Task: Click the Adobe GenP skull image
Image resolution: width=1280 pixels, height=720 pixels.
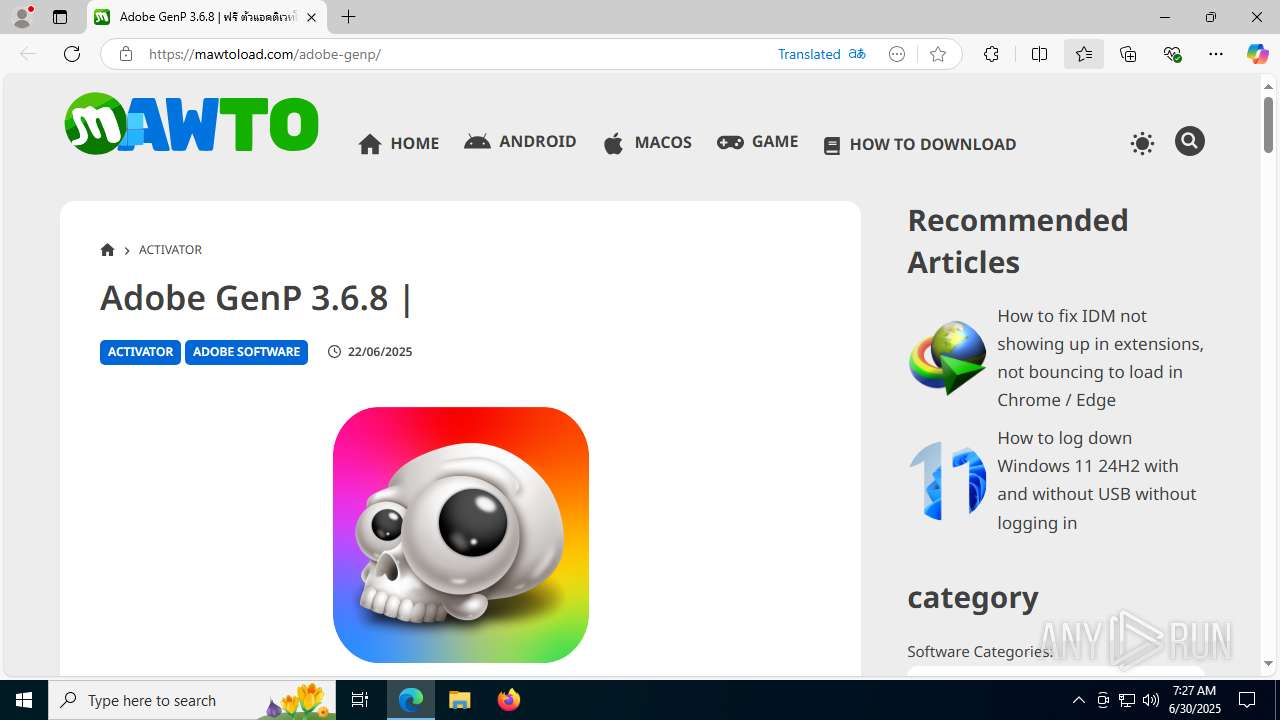Action: (461, 535)
